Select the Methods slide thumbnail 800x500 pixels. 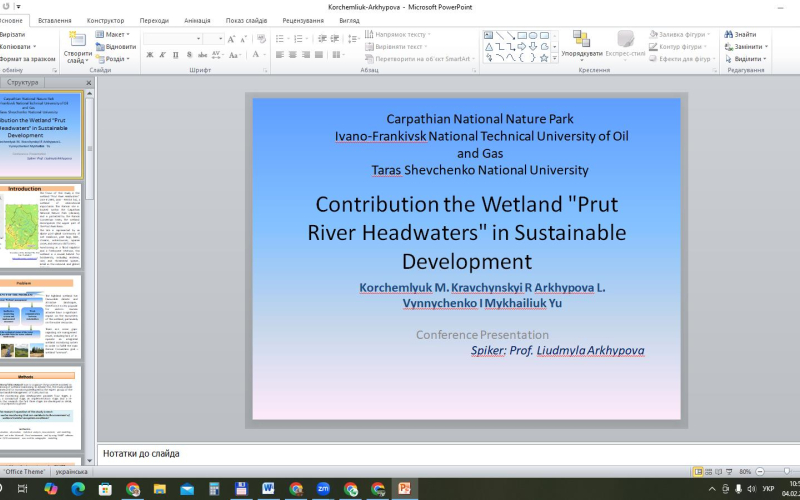click(40, 408)
